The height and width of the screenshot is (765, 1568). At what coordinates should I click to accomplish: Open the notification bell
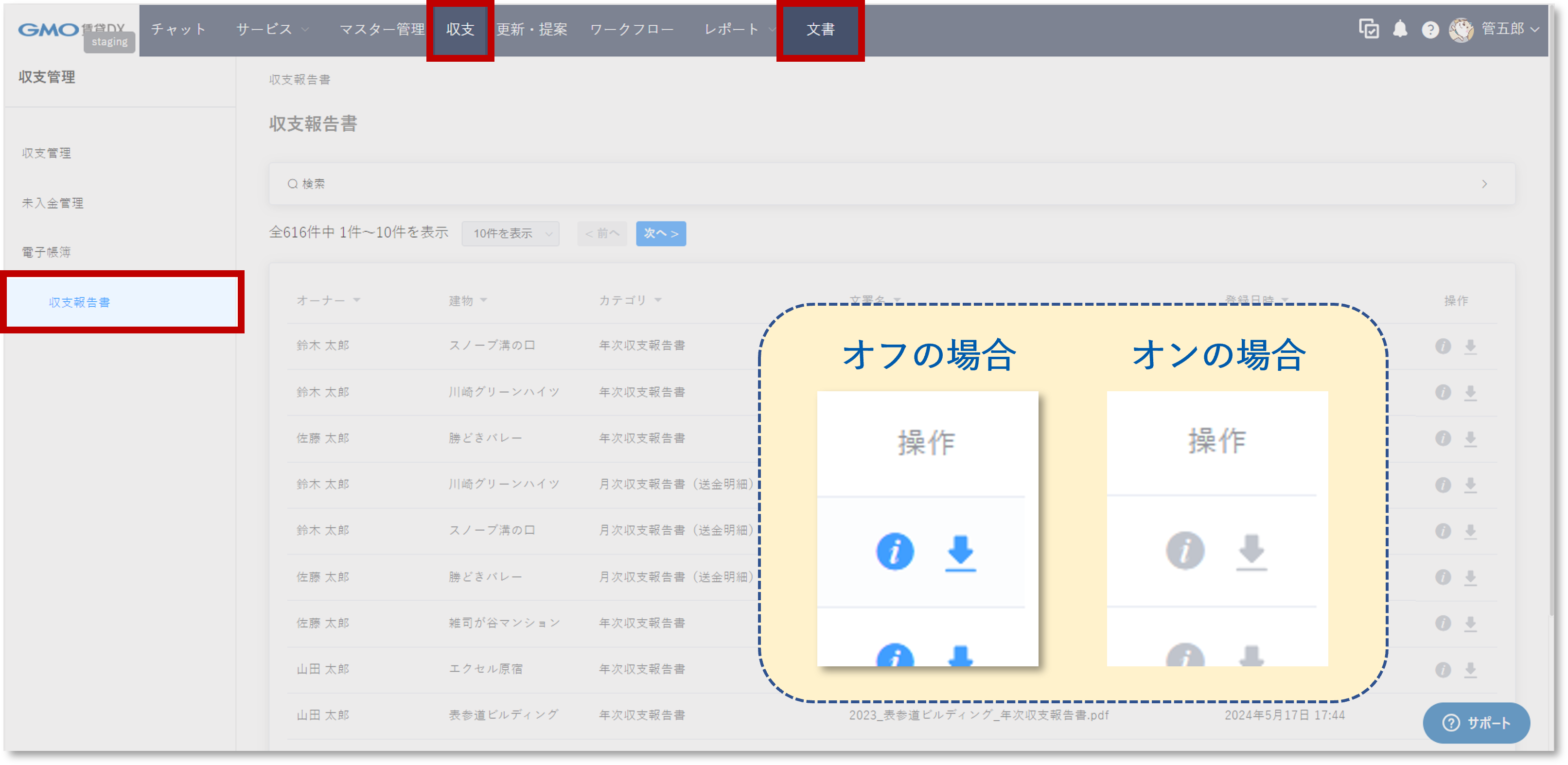tap(1399, 29)
